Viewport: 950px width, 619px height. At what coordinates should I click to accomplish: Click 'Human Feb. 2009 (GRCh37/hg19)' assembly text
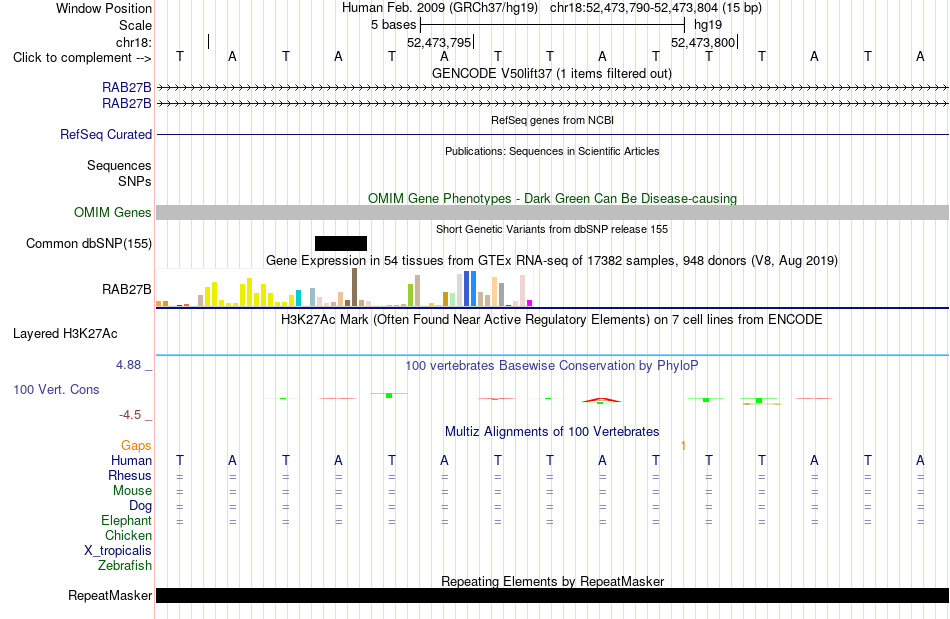(x=440, y=8)
